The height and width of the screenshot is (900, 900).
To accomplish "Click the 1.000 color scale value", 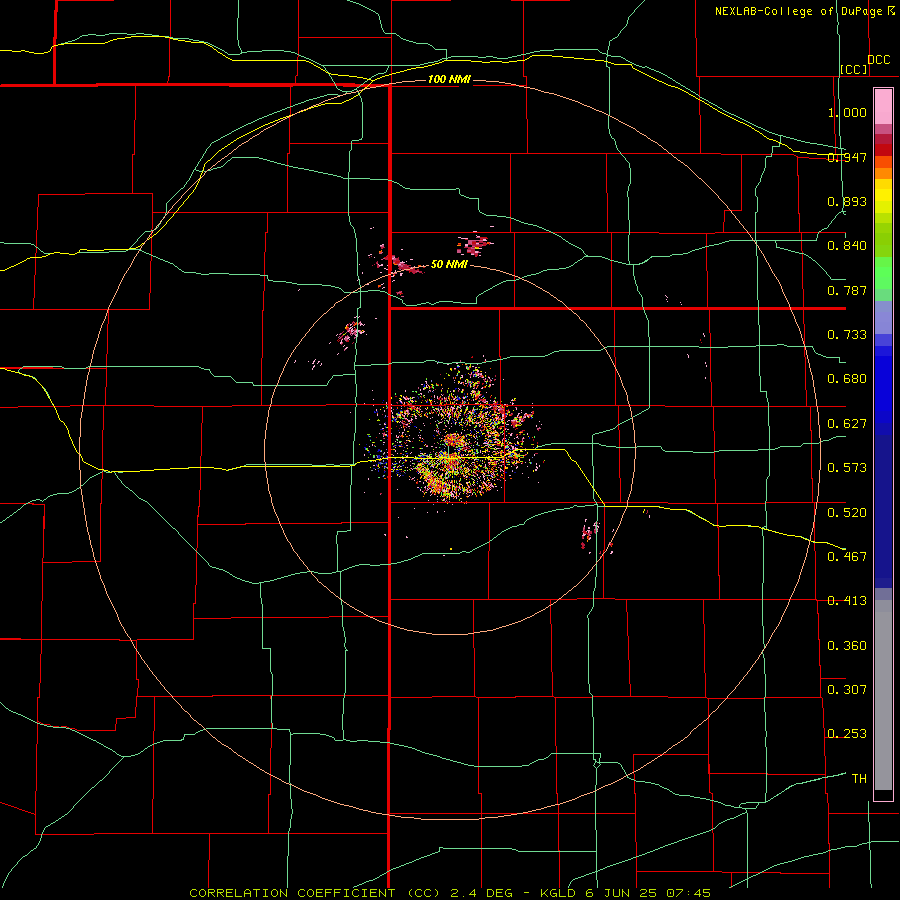I will 847,112.
